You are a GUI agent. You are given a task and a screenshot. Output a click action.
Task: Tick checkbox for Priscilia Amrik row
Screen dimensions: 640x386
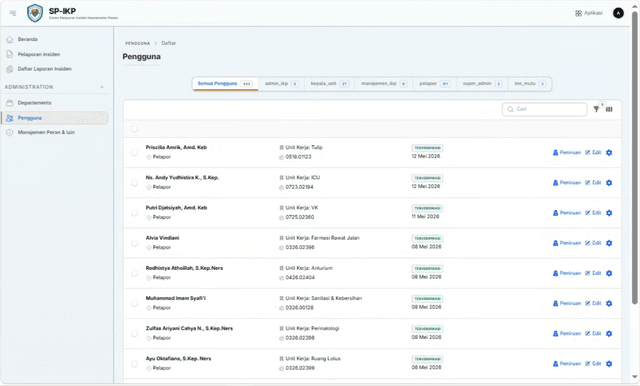tap(134, 153)
